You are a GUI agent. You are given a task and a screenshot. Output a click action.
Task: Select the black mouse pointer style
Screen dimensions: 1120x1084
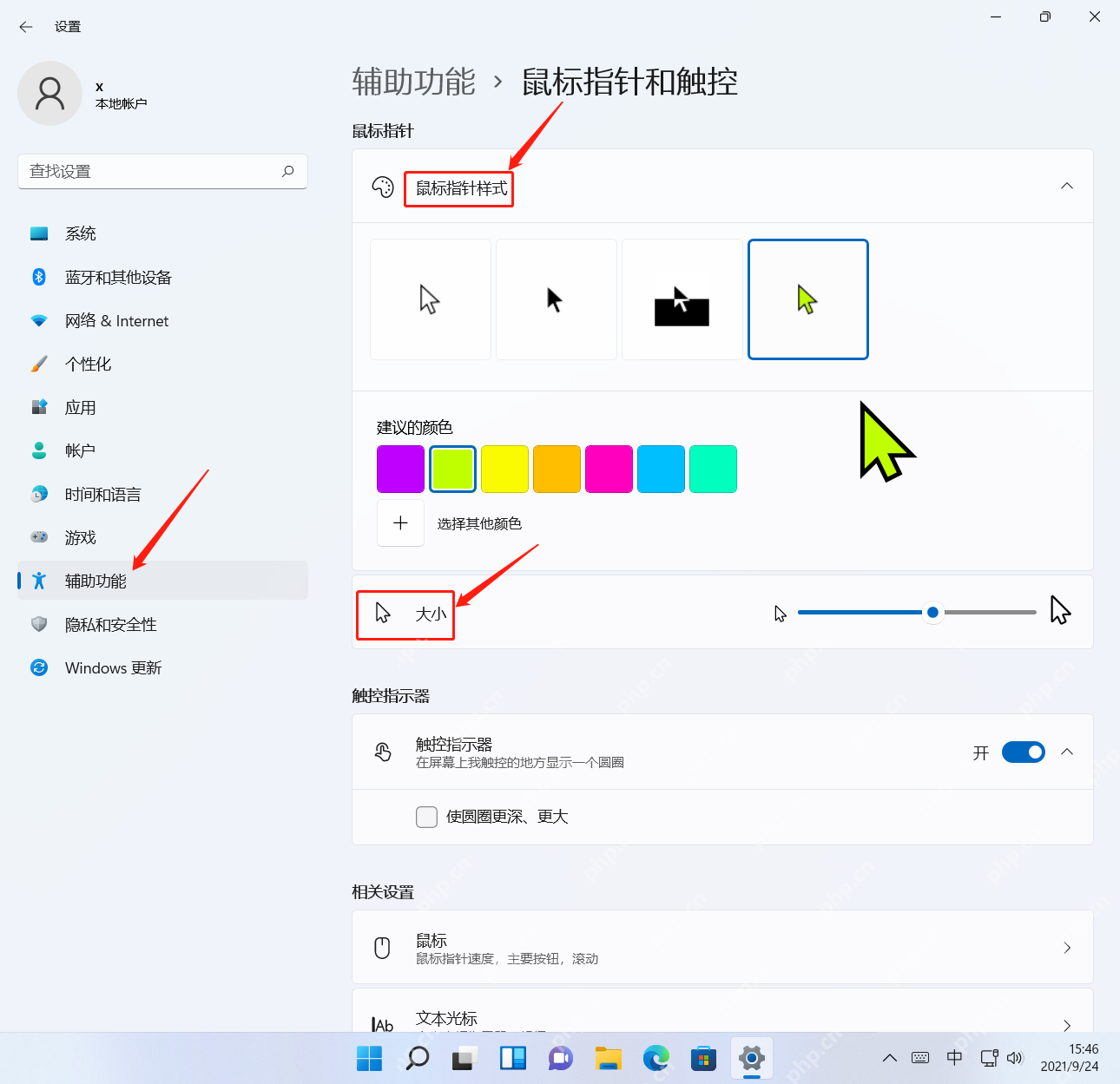[x=557, y=299]
